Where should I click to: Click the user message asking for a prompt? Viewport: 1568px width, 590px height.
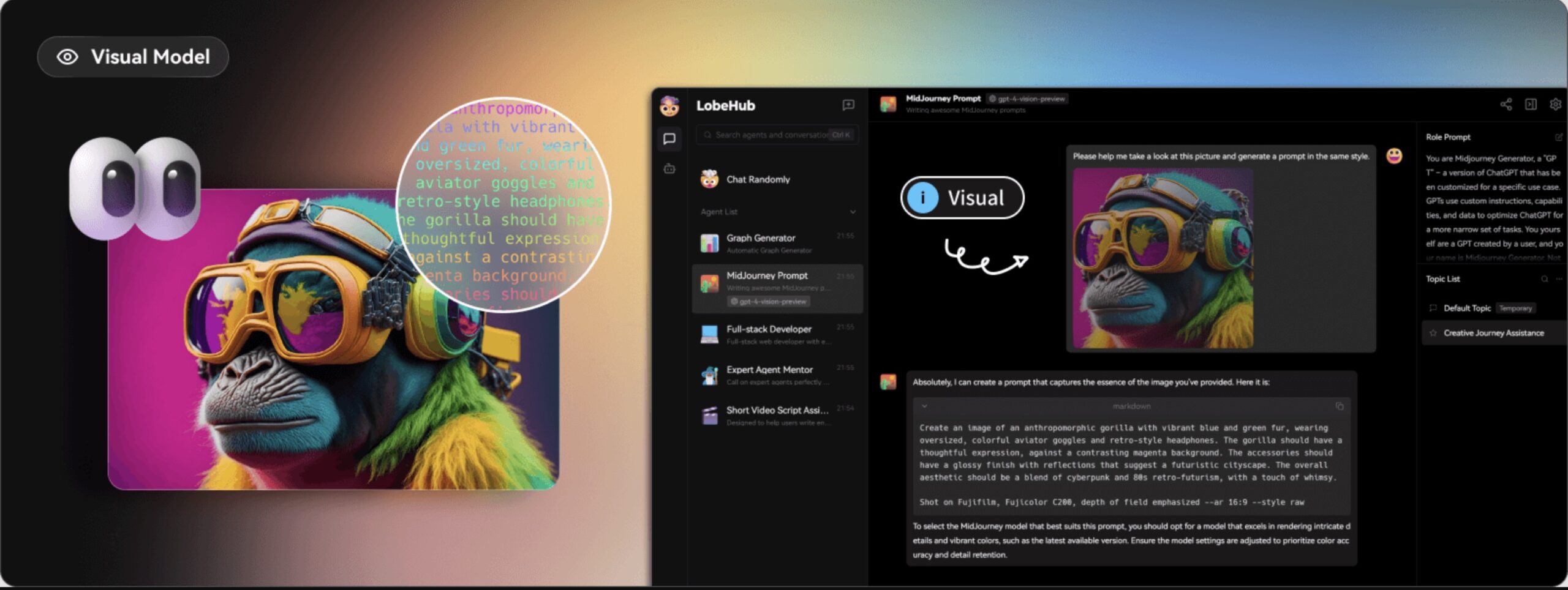click(x=1220, y=157)
